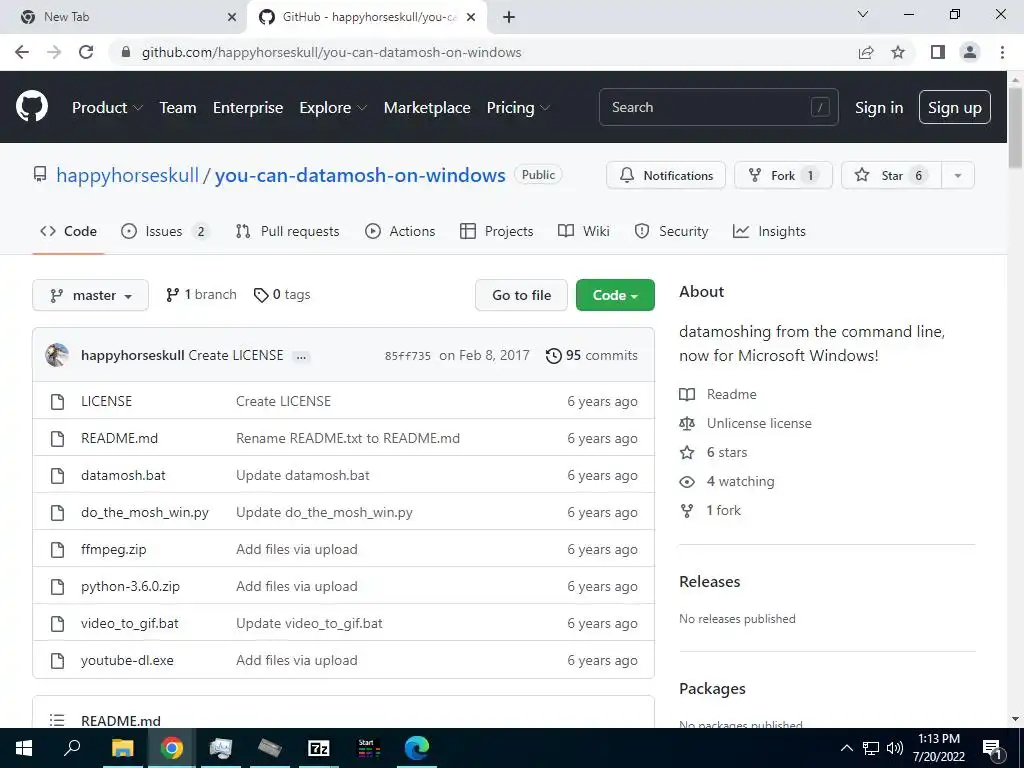Switch to the Pull requests tab

pyautogui.click(x=287, y=231)
